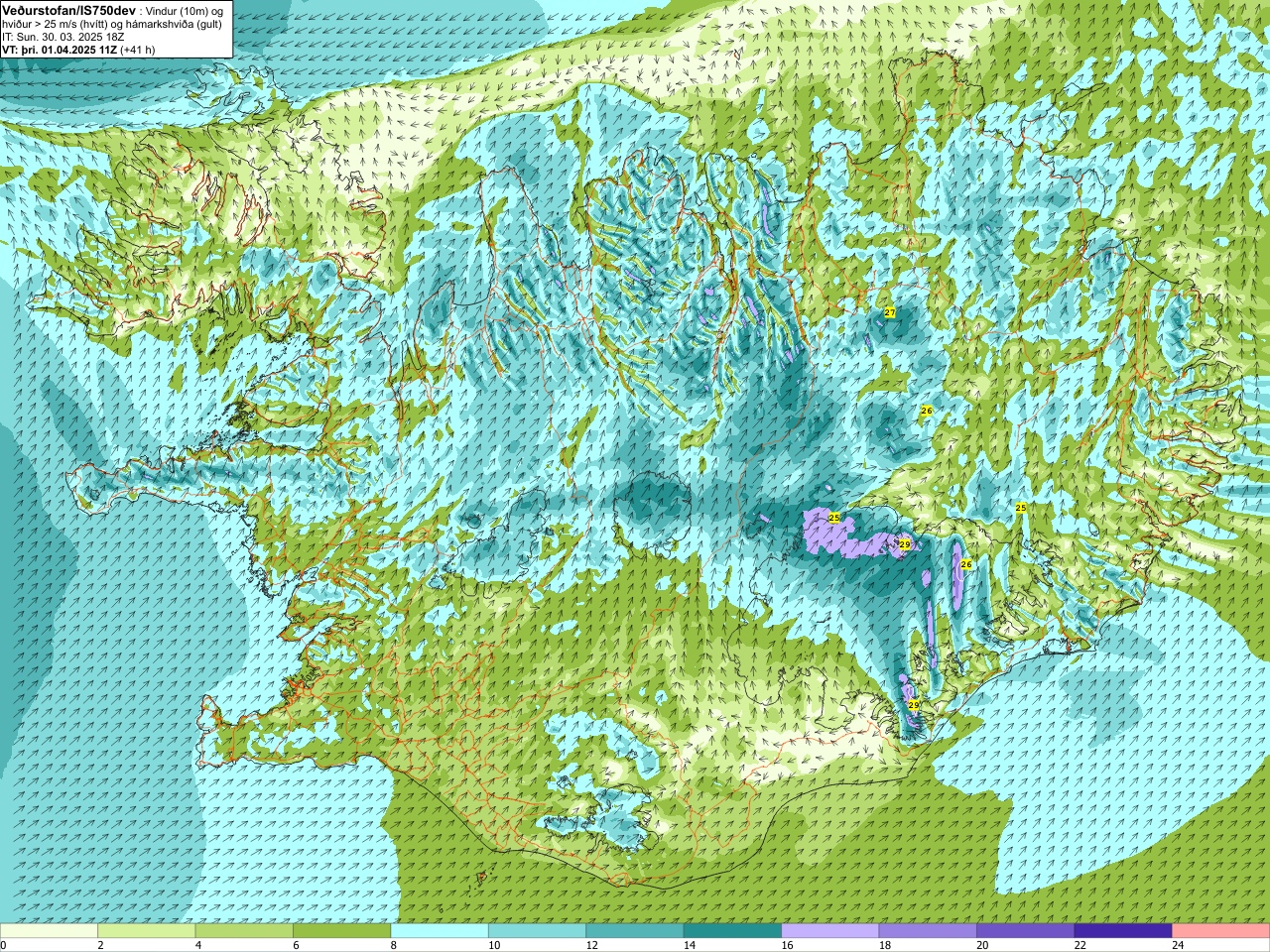Viewport: 1270px width, 952px height.
Task: Pick the medium green 4–6 m/s legend swatch
Action: click(244, 931)
